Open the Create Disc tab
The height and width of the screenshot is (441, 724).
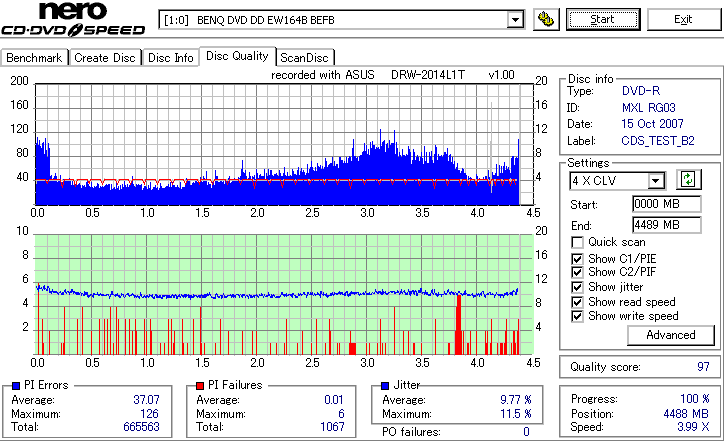point(105,58)
